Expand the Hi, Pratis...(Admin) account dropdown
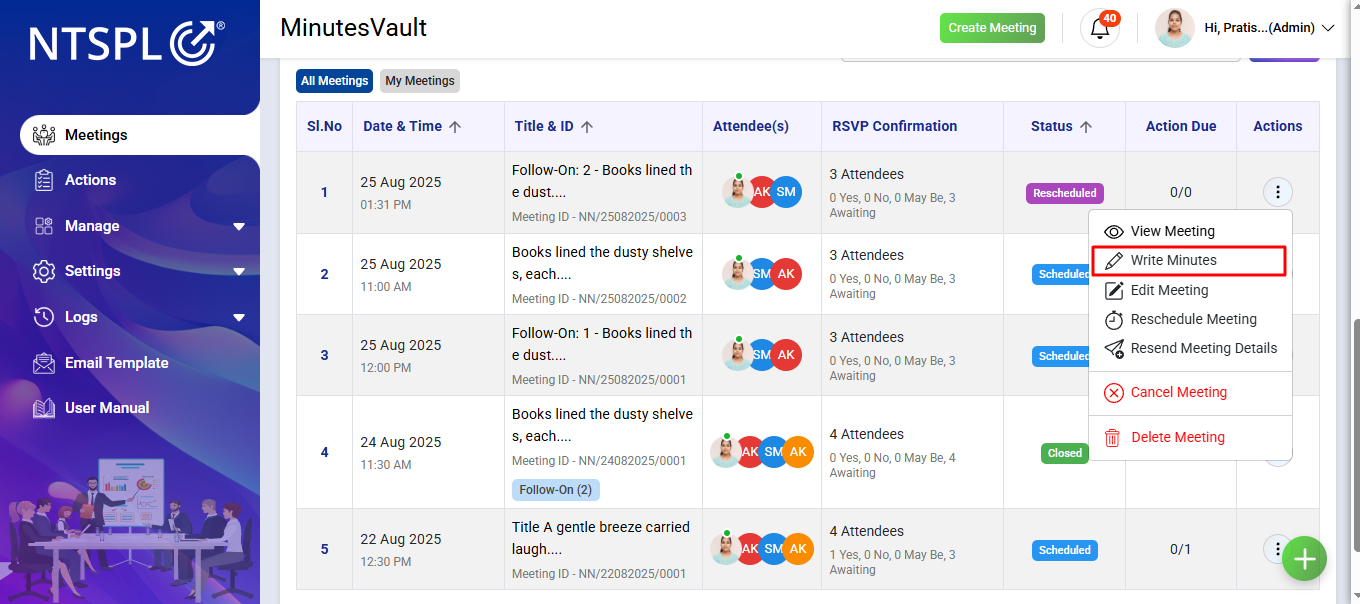This screenshot has height=604, width=1360. click(1269, 28)
